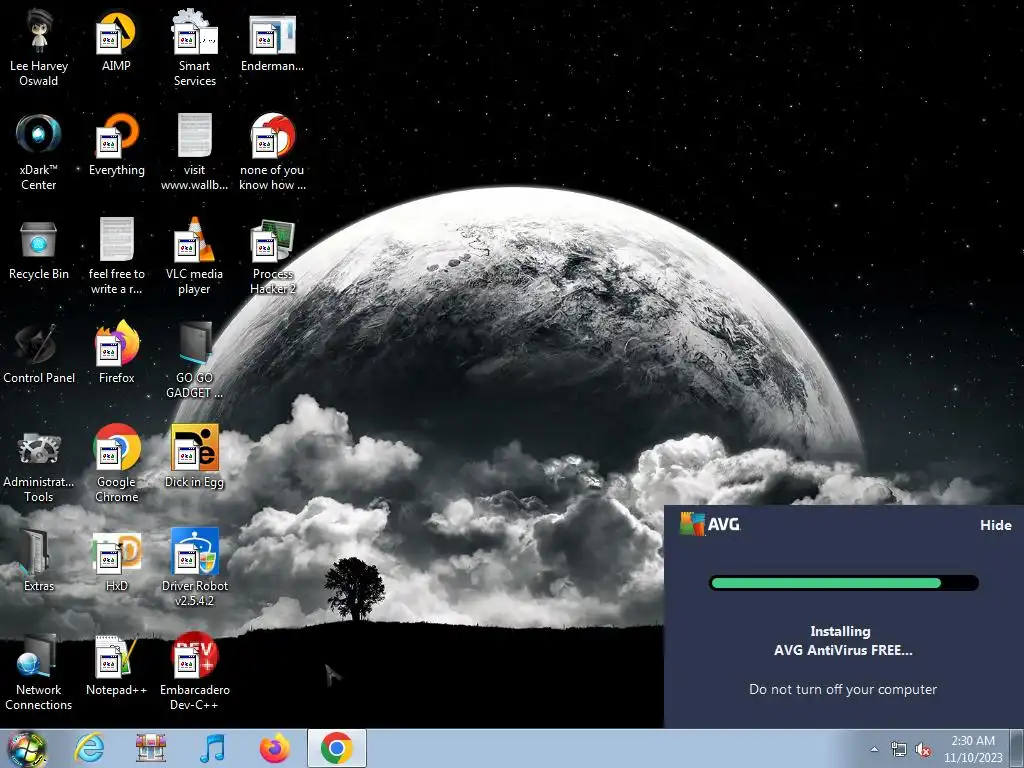
Task: Select the Driver Robot v2.5.4.2 shortcut
Action: coord(195,568)
